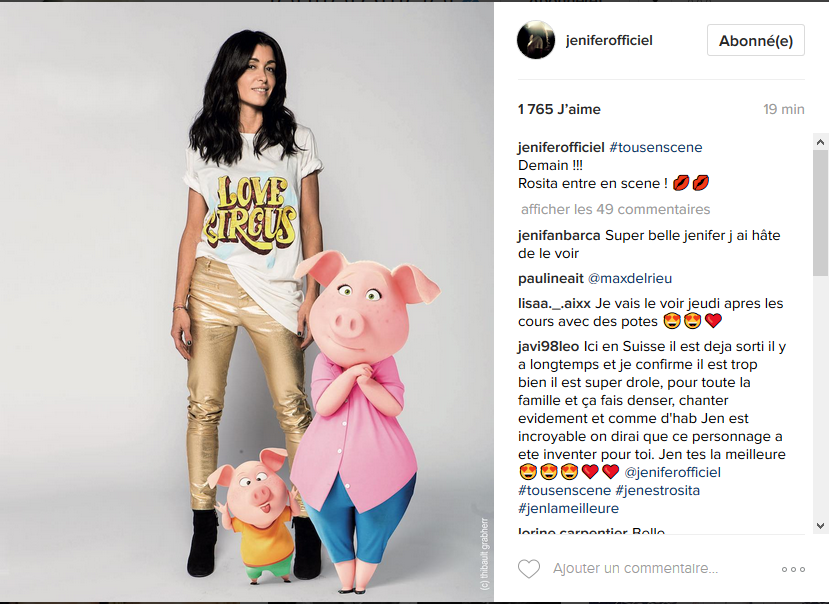Toggle the Abonné(e) subscription button
Screen dimensions: 829x604
pyautogui.click(x=756, y=40)
